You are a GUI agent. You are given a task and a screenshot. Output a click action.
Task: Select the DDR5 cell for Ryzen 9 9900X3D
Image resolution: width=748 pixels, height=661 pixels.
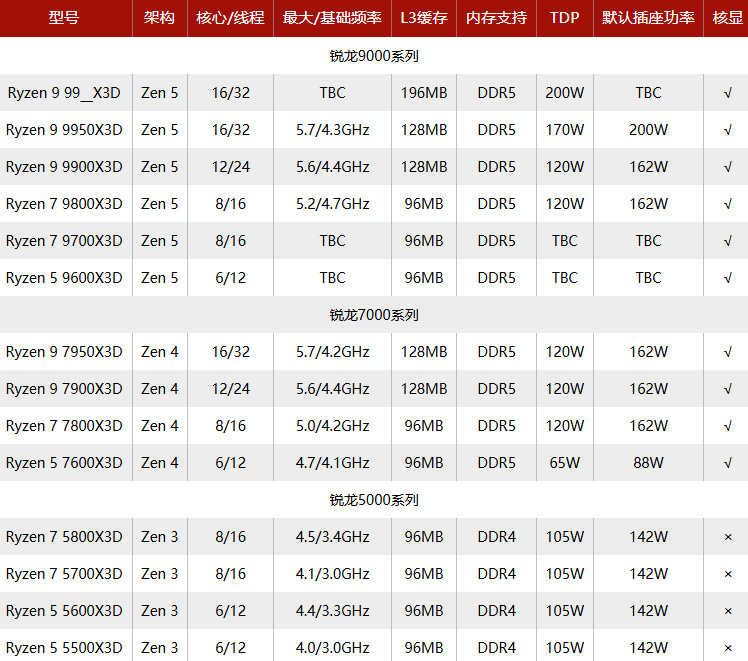pos(497,167)
